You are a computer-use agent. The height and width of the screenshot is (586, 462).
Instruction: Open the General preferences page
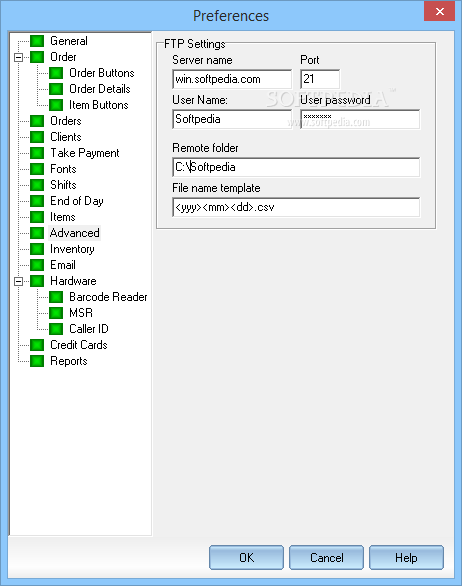coord(69,41)
